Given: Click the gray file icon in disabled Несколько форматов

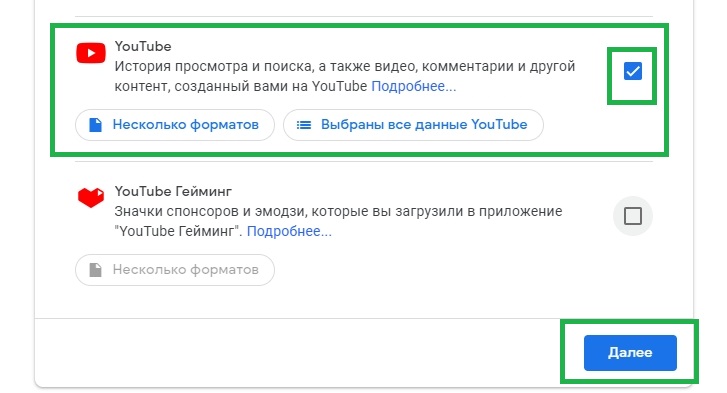Looking at the screenshot, I should click(96, 270).
